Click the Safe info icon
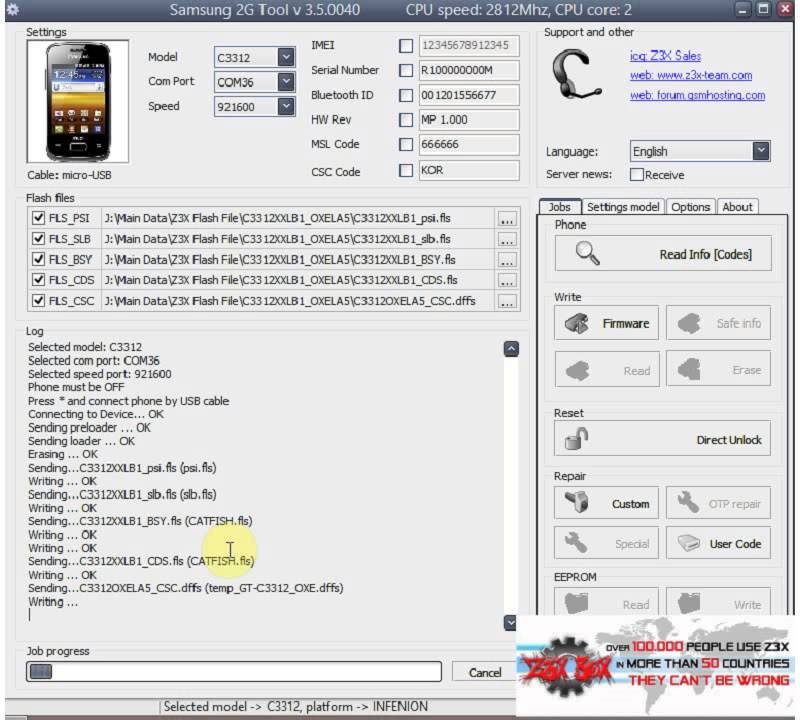800x720 pixels. [689, 324]
